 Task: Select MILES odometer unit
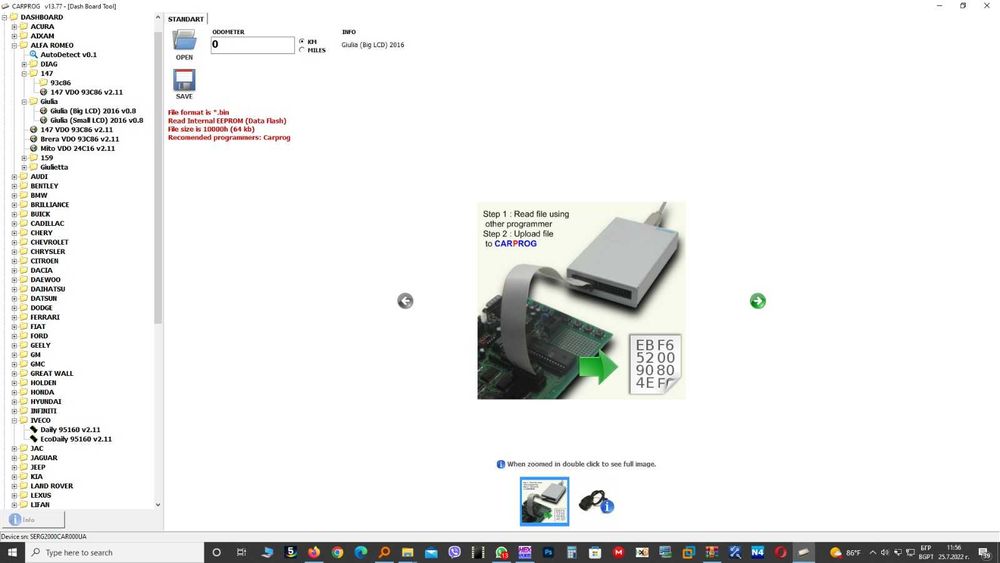pos(302,50)
